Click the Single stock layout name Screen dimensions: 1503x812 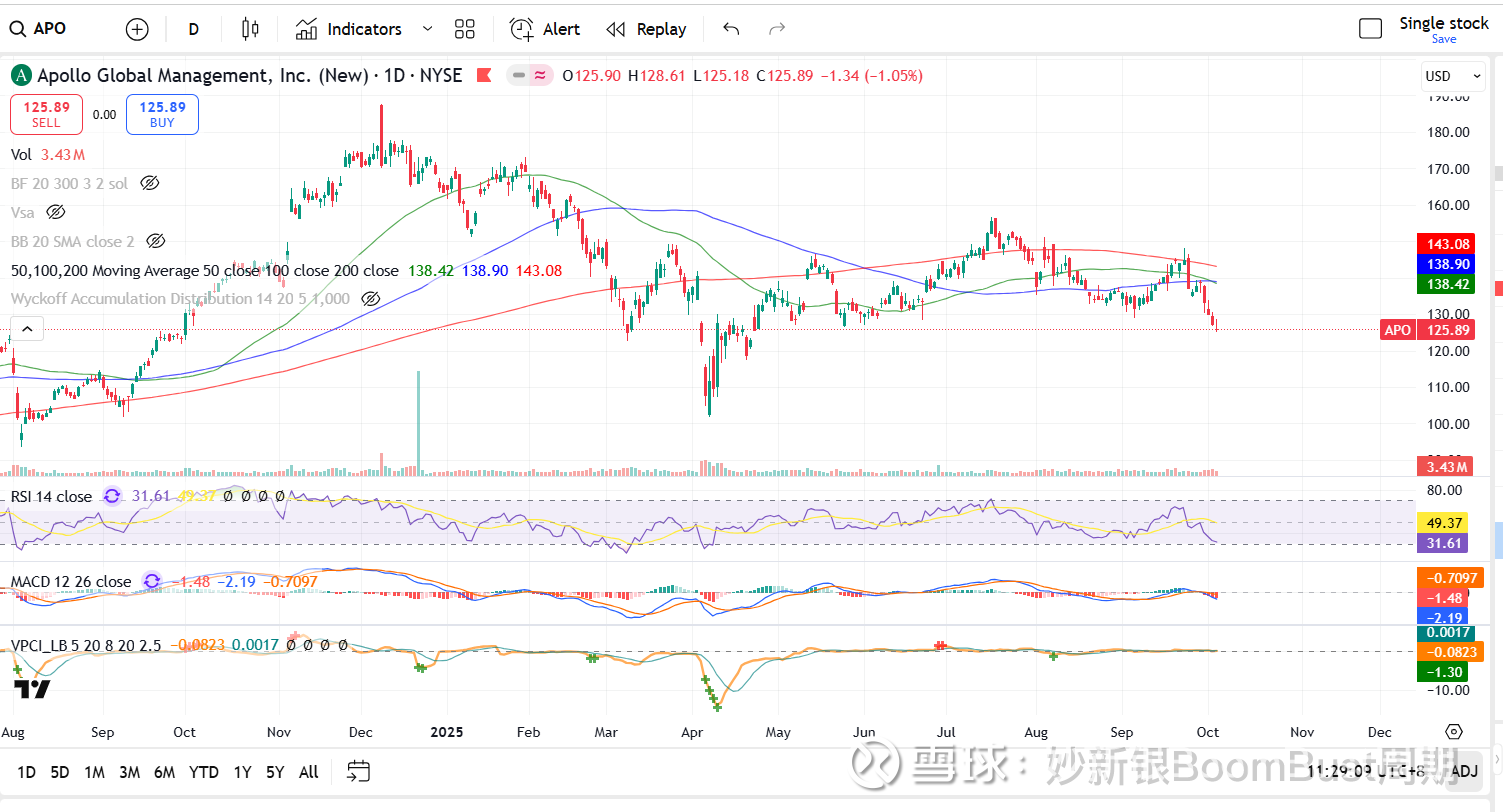[1443, 22]
